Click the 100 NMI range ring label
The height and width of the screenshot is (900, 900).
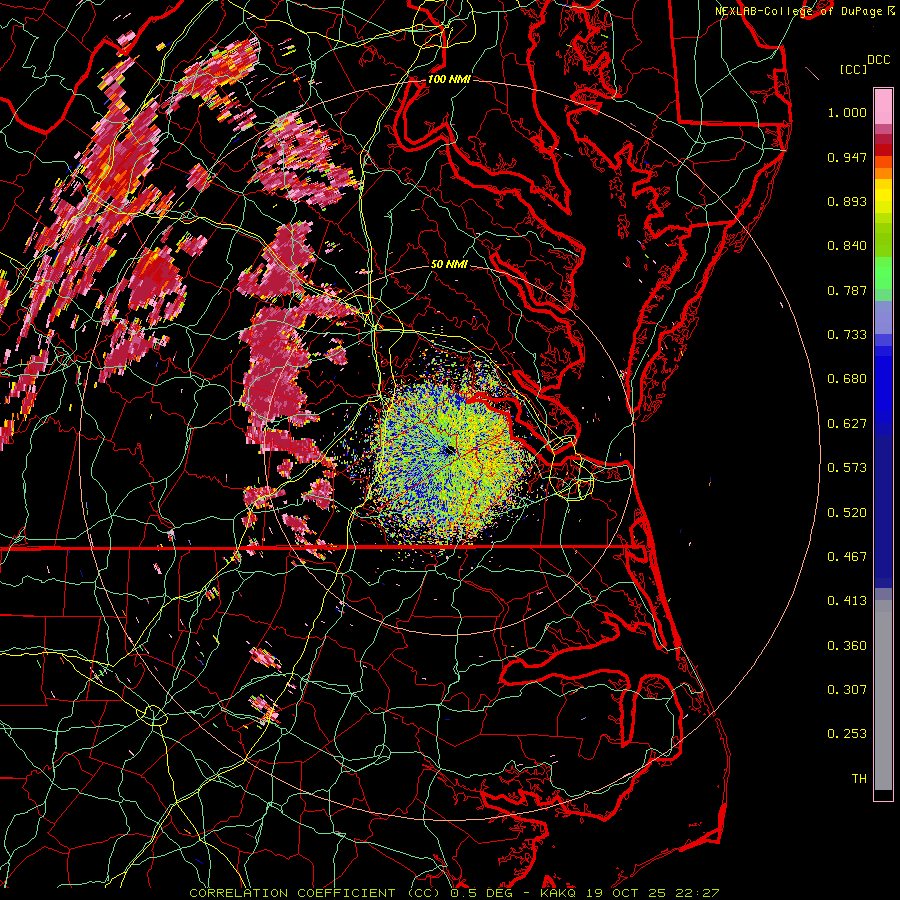click(x=449, y=79)
